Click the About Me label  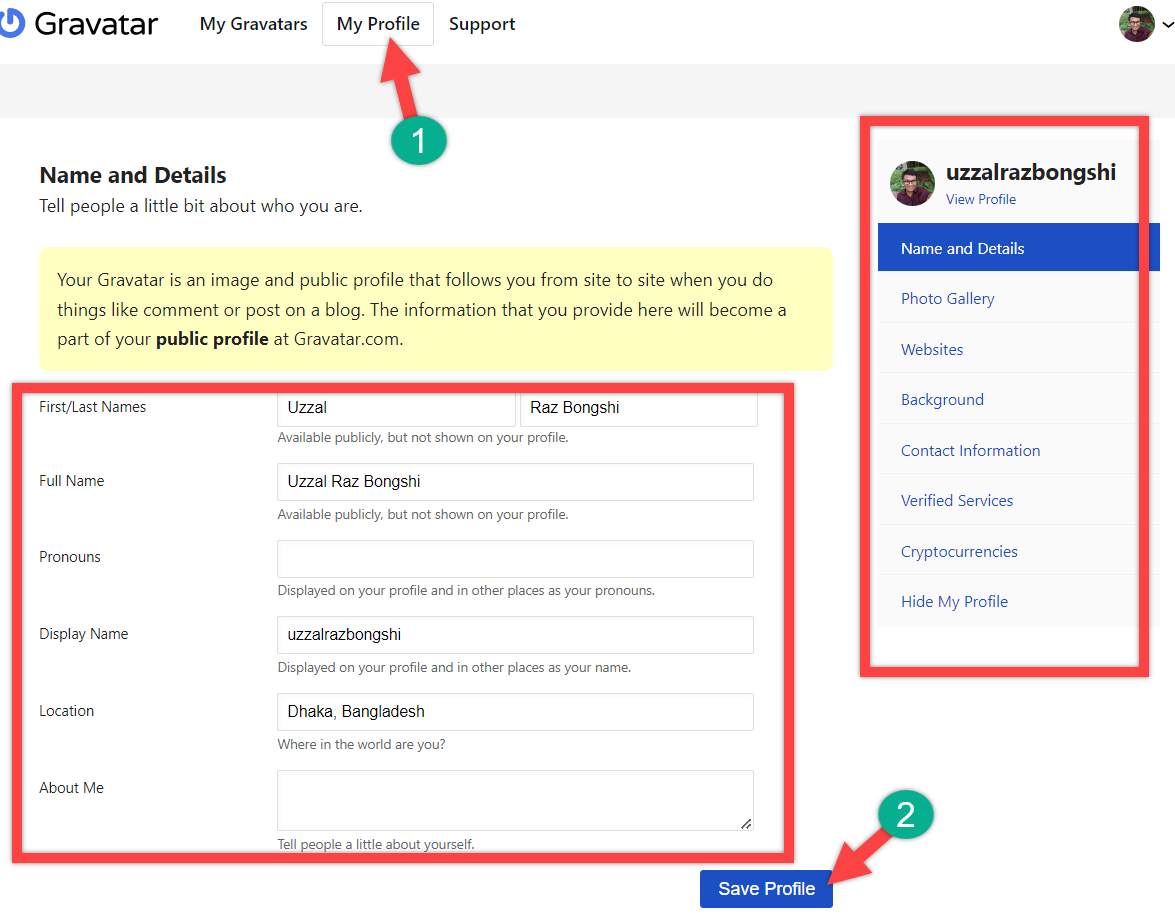pos(71,788)
